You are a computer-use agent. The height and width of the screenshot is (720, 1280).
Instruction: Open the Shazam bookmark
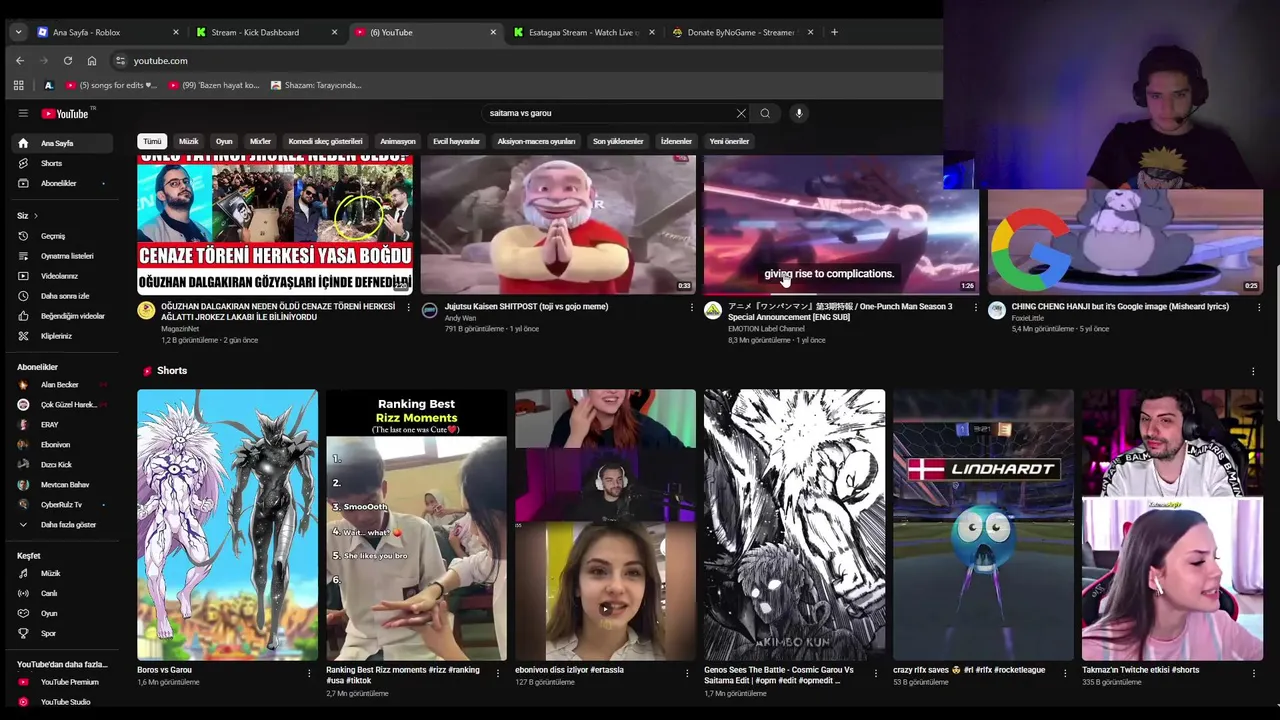pos(316,85)
